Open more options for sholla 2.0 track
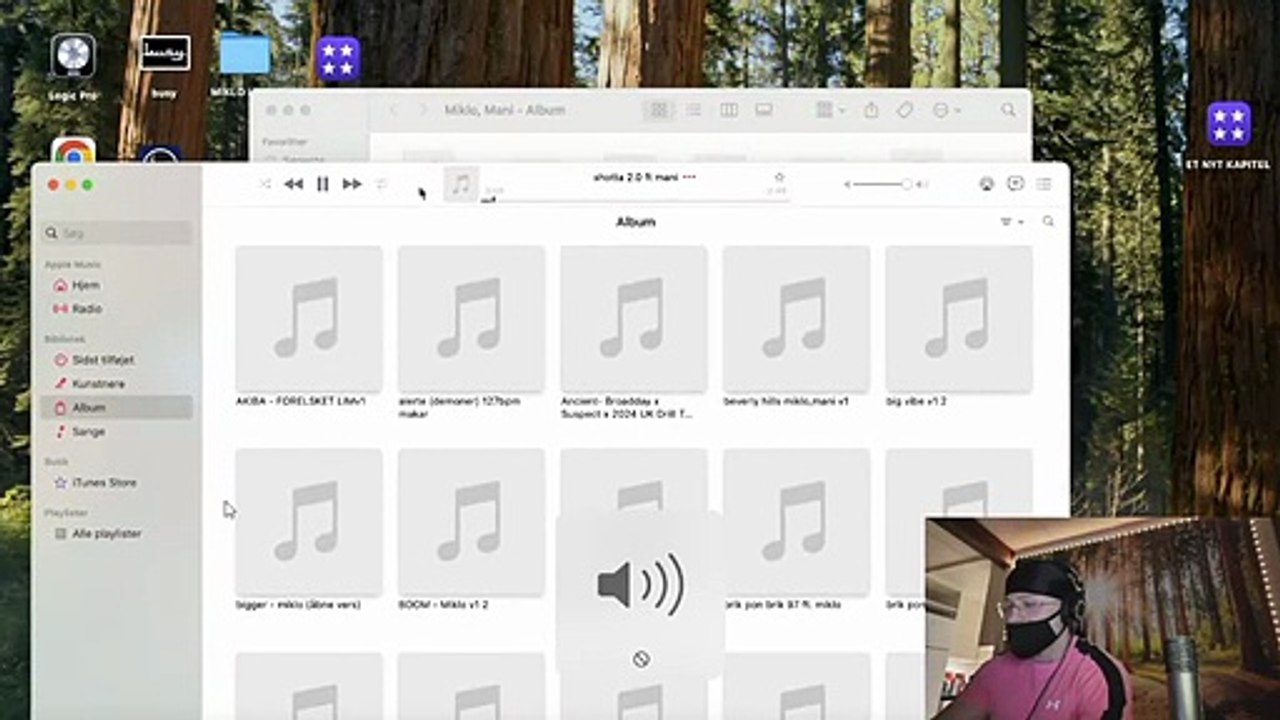Image resolution: width=1280 pixels, height=720 pixels. (x=689, y=177)
